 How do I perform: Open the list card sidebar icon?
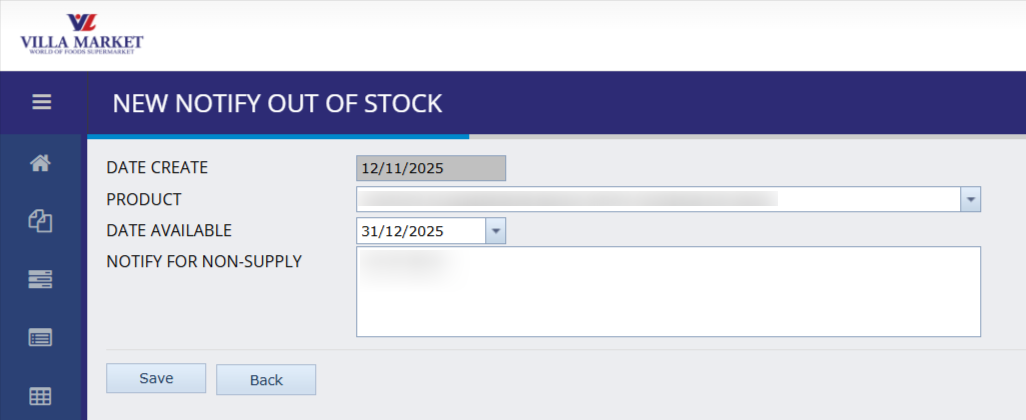click(x=41, y=338)
